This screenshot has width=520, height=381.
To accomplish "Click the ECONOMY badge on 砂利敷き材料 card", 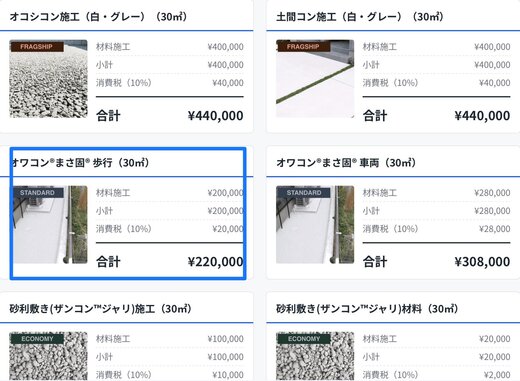I will (304, 339).
